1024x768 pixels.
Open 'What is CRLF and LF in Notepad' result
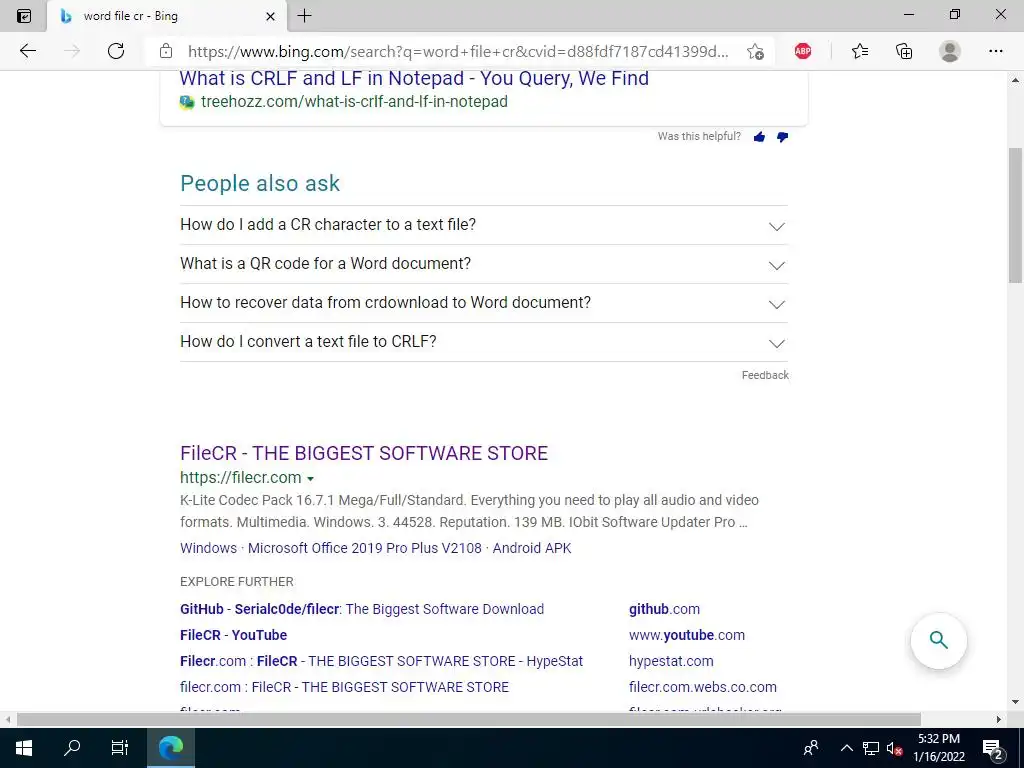[x=414, y=78]
